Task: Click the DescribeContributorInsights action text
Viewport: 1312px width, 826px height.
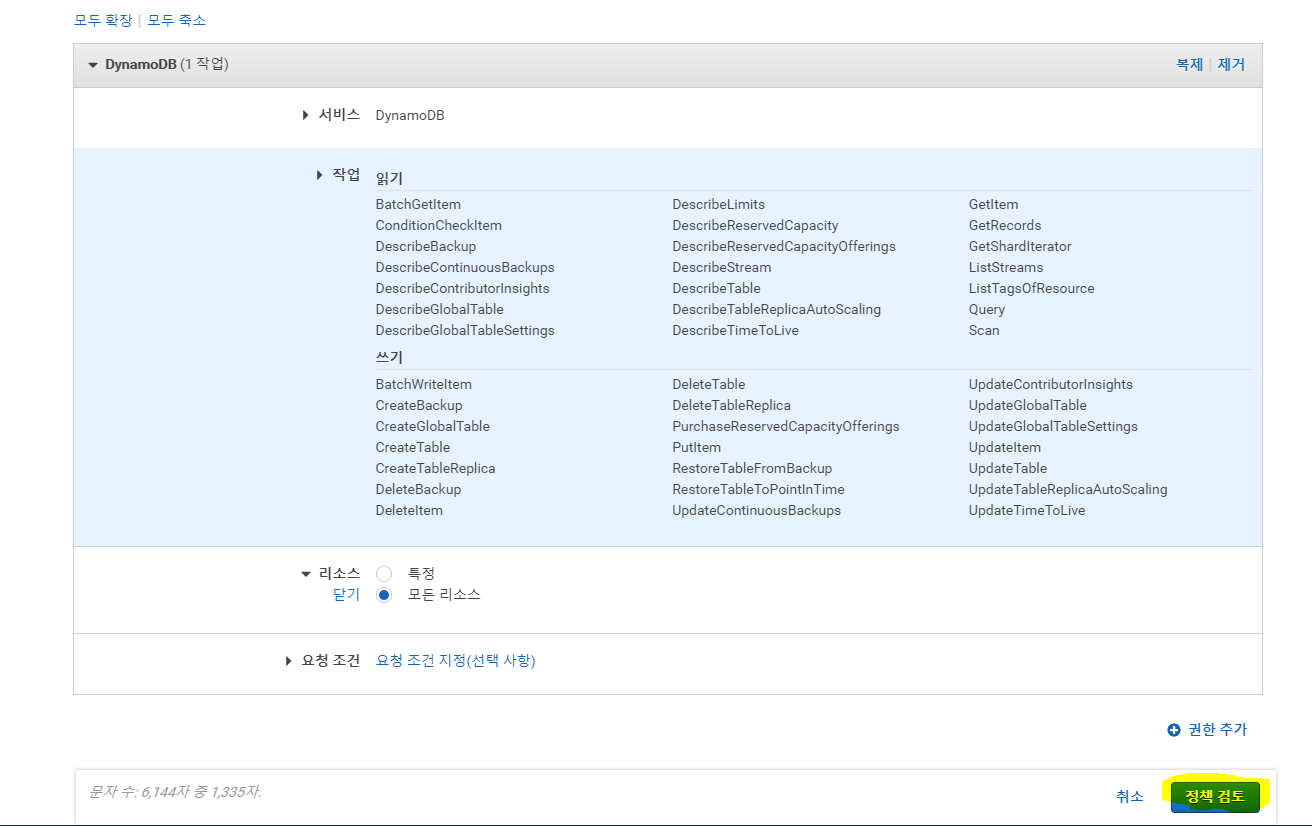Action: pyautogui.click(x=463, y=288)
